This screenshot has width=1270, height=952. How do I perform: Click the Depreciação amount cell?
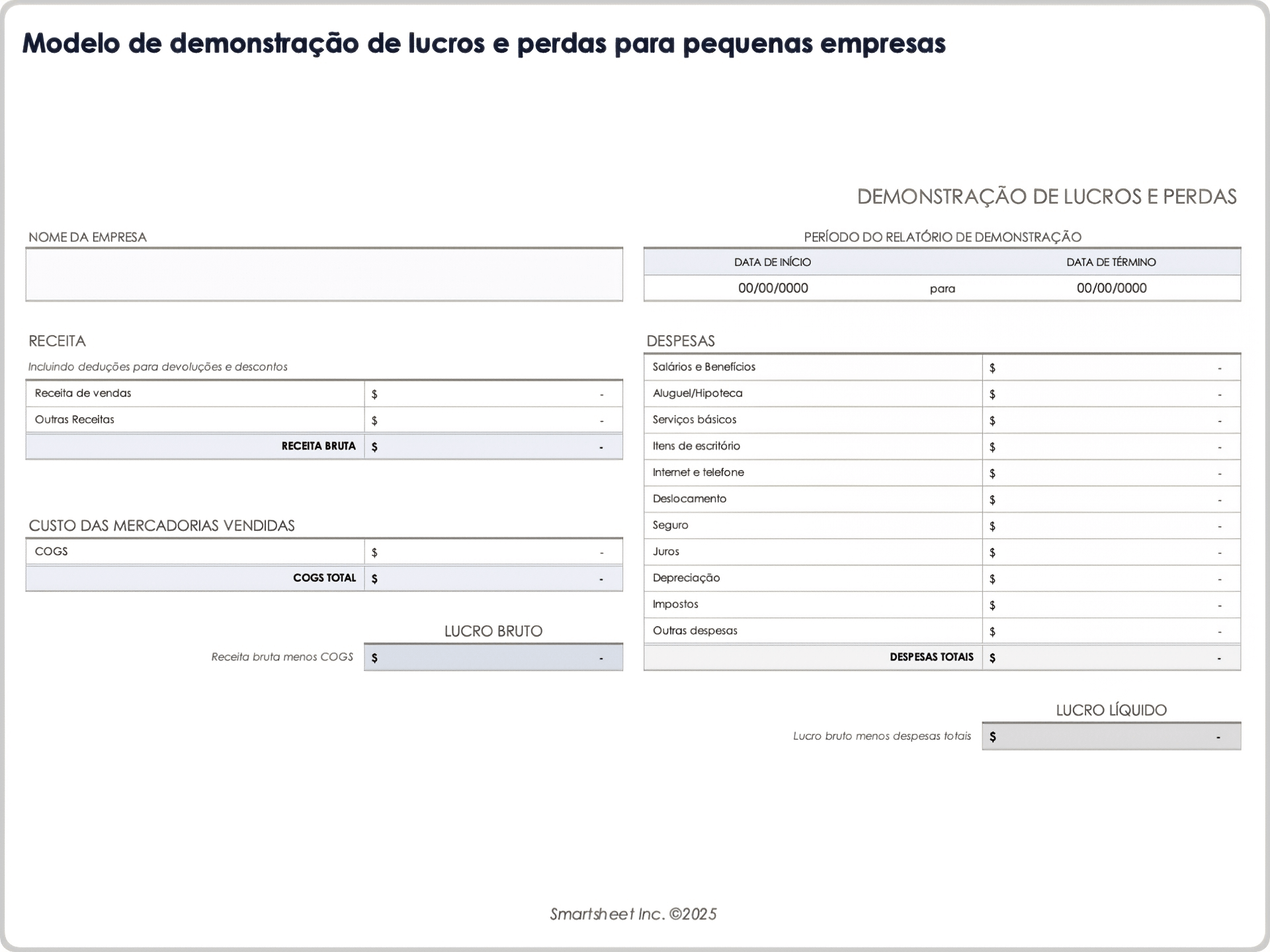[1111, 577]
